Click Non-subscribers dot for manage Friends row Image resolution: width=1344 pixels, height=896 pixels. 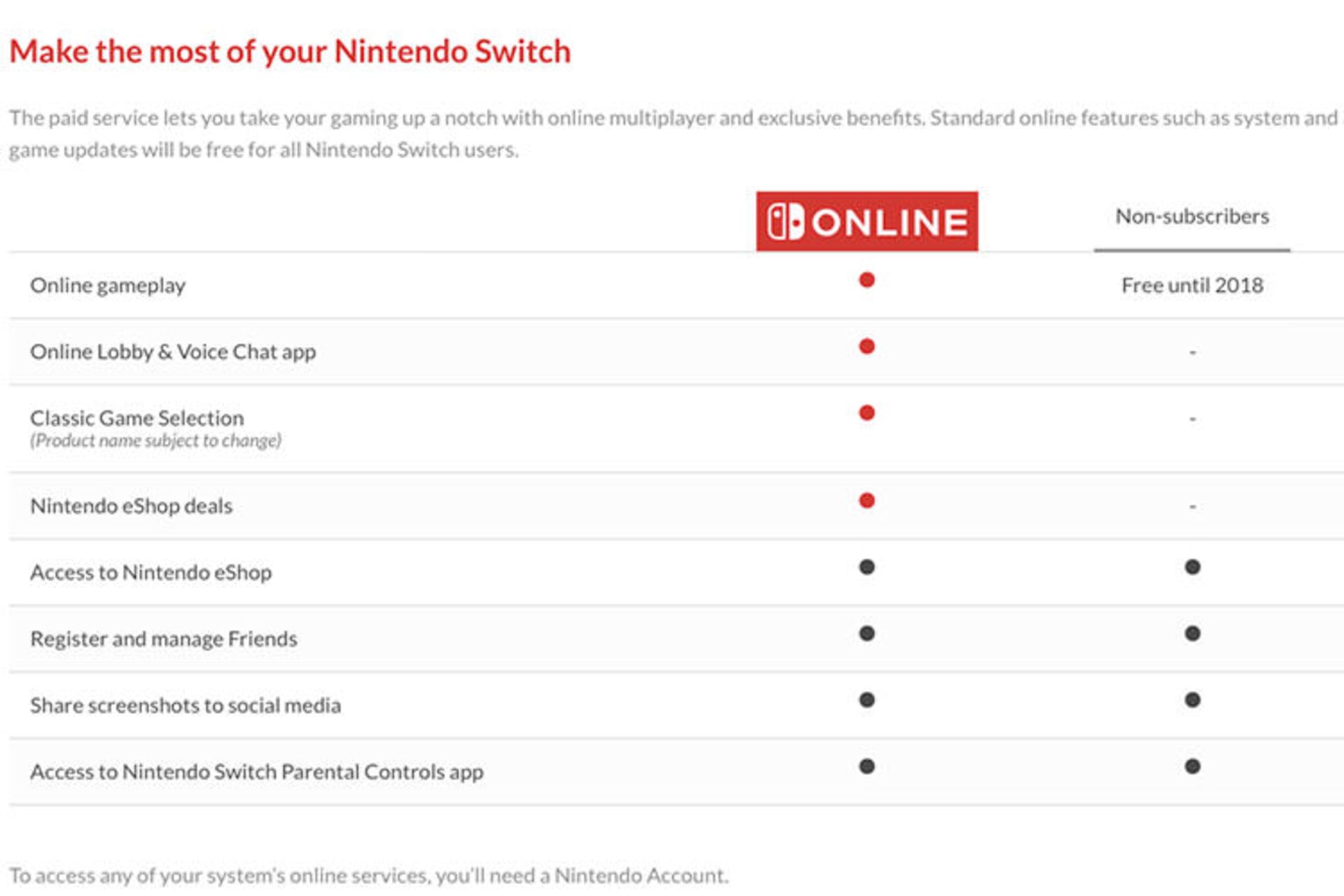click(1193, 633)
